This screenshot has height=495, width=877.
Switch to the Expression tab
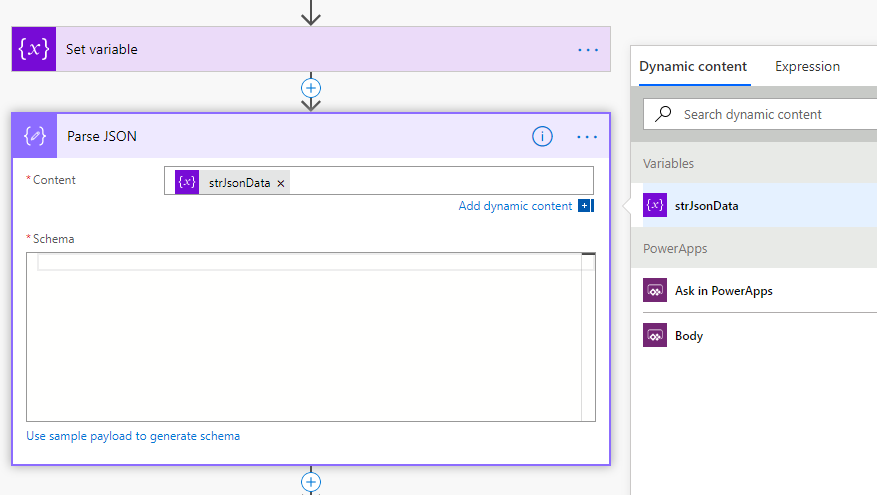[807, 67]
